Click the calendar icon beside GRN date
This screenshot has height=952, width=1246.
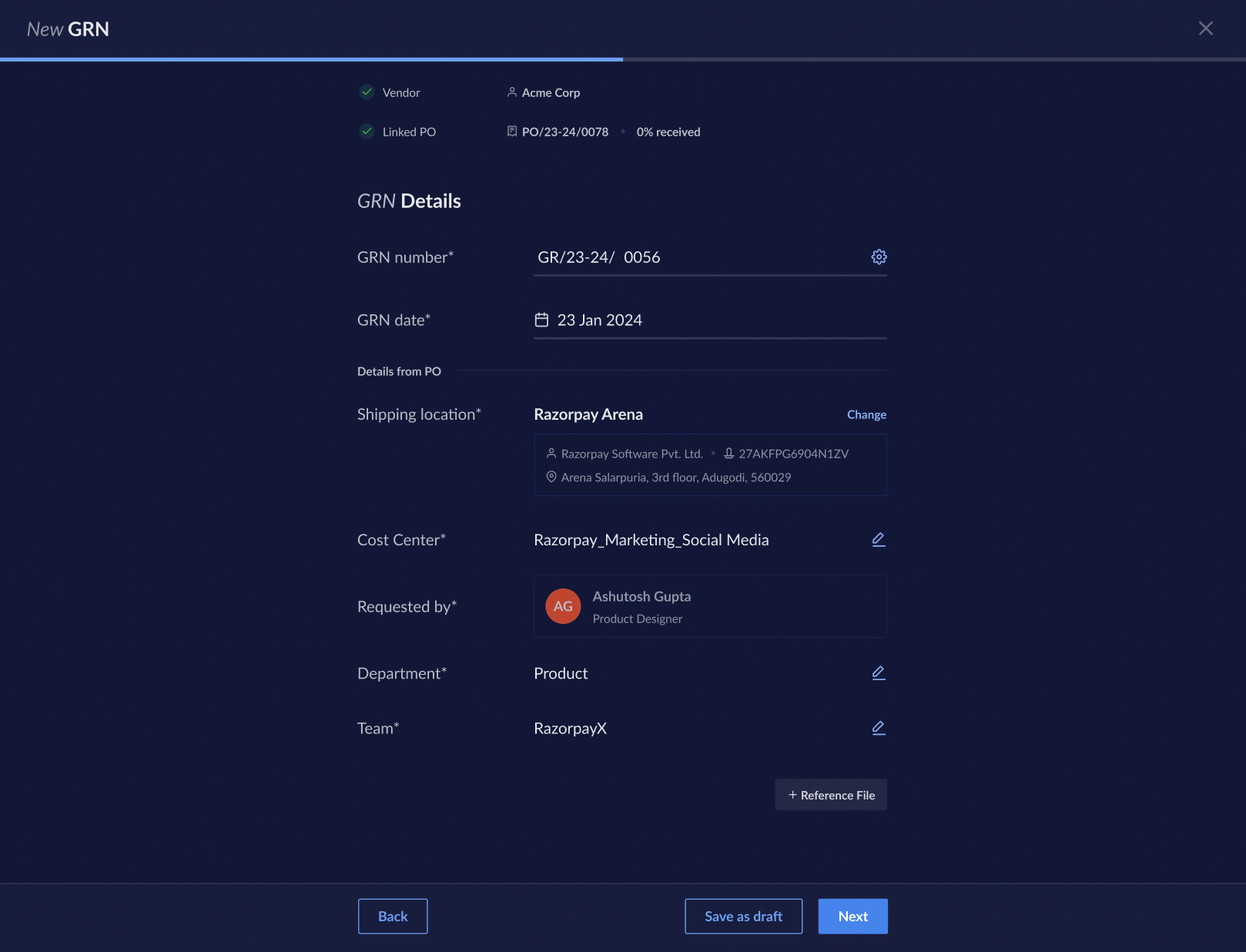tap(542, 320)
